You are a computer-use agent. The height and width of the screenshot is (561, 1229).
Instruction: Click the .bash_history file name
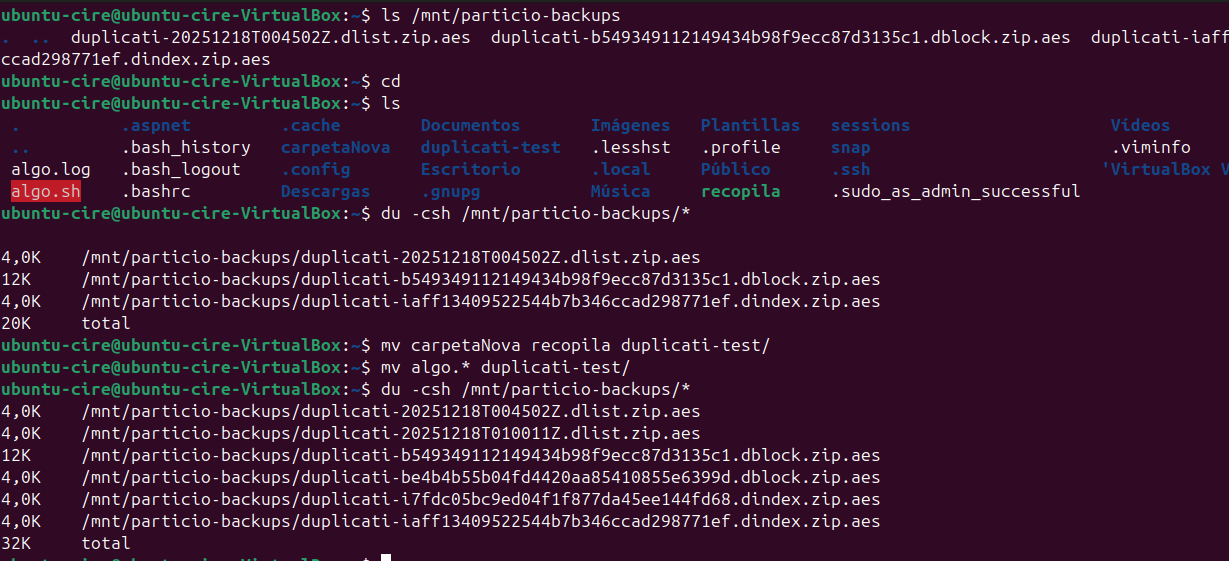click(186, 147)
